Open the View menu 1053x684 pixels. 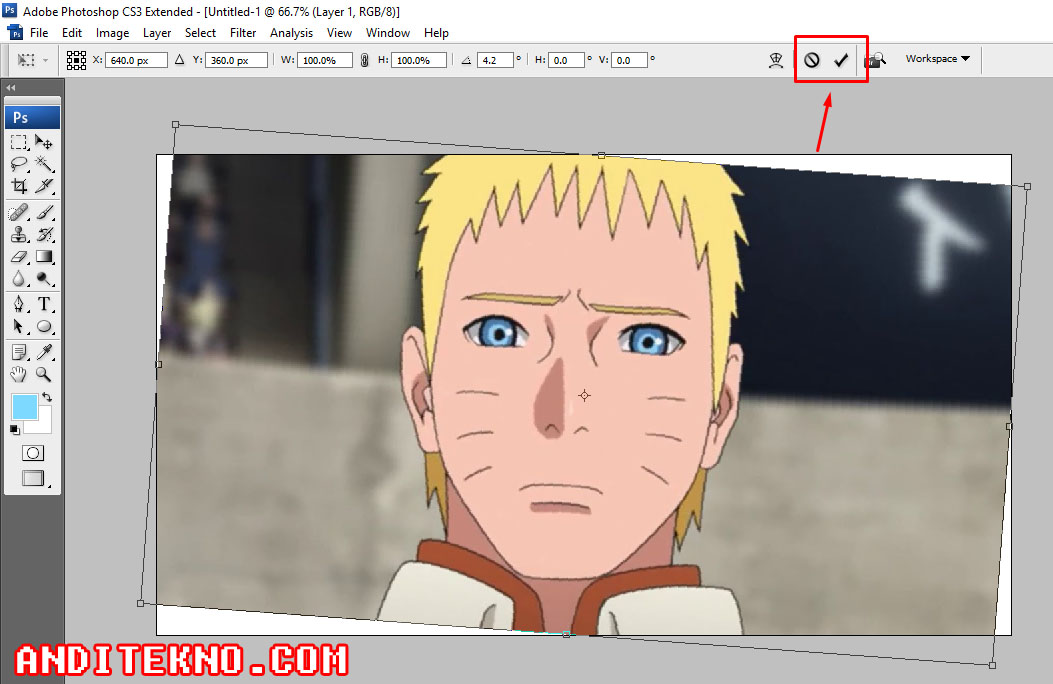[x=339, y=33]
